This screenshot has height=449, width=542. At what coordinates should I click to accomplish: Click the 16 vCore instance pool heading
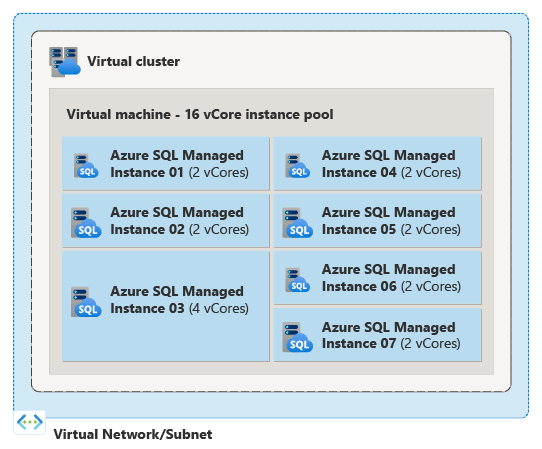(200, 114)
